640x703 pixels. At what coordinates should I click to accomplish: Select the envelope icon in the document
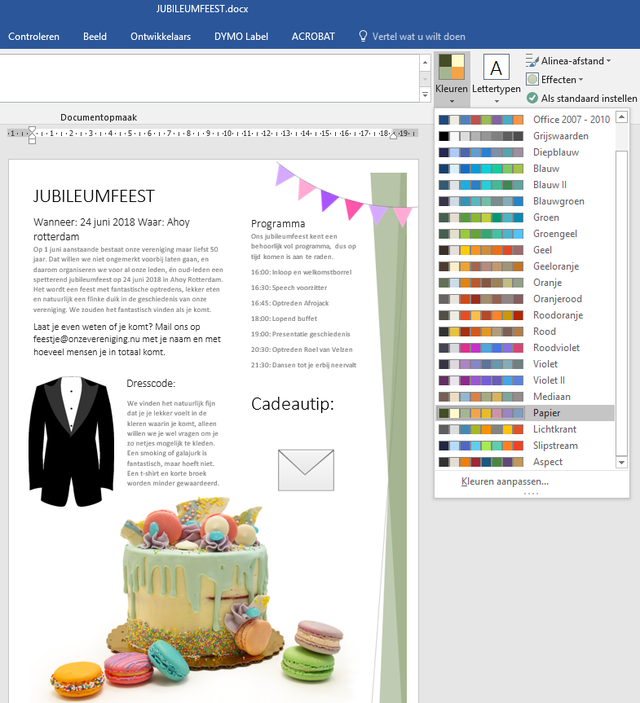tap(306, 470)
